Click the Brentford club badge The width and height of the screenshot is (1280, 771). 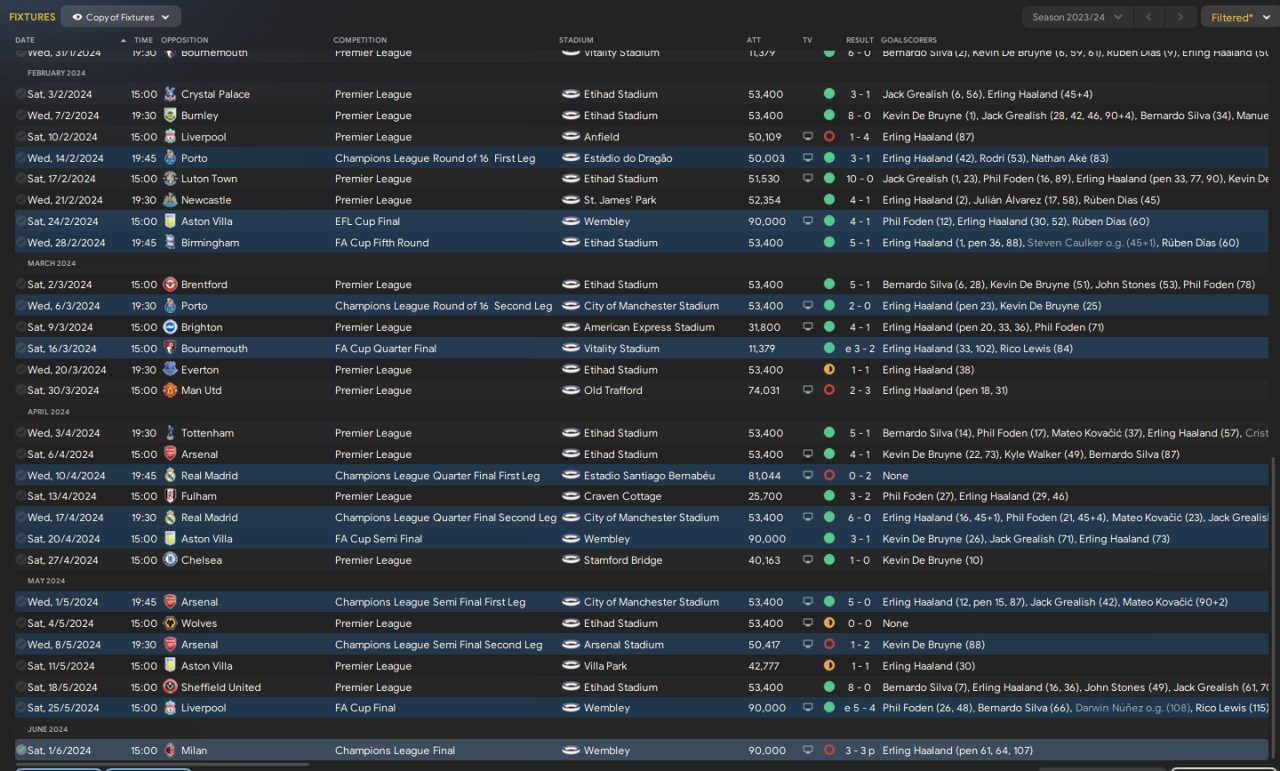pos(170,285)
